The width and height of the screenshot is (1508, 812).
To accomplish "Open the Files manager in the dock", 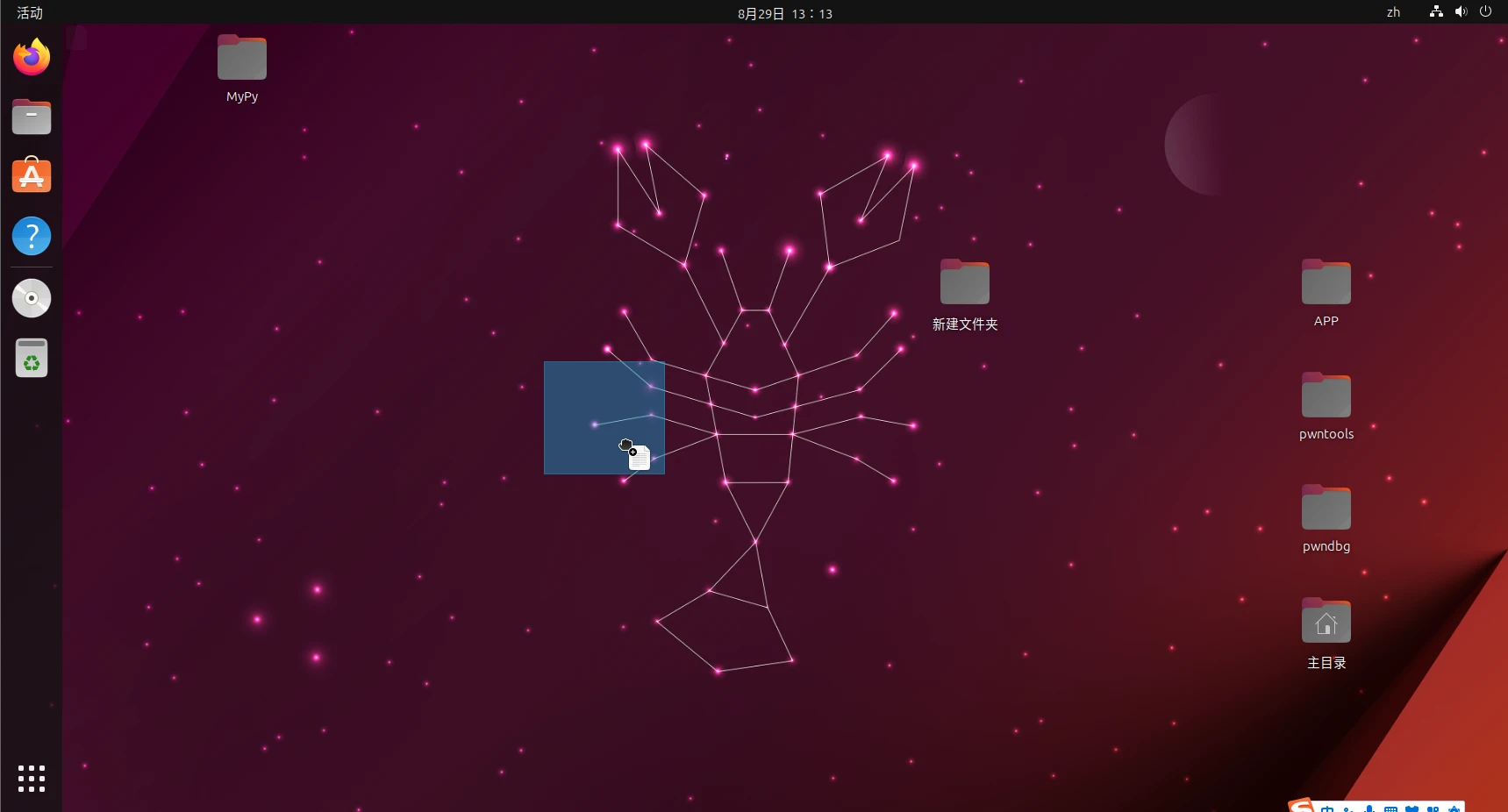I will coord(32,117).
